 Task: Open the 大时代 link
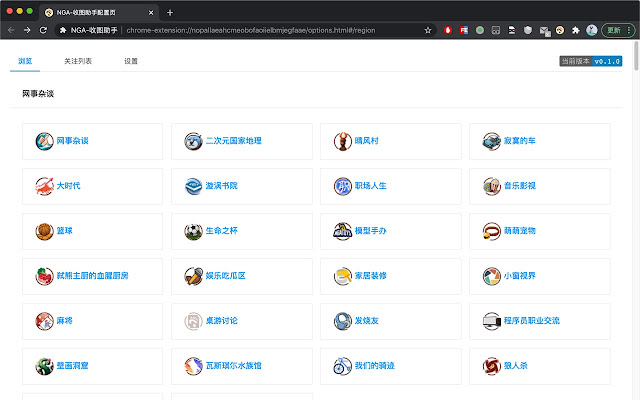68,186
